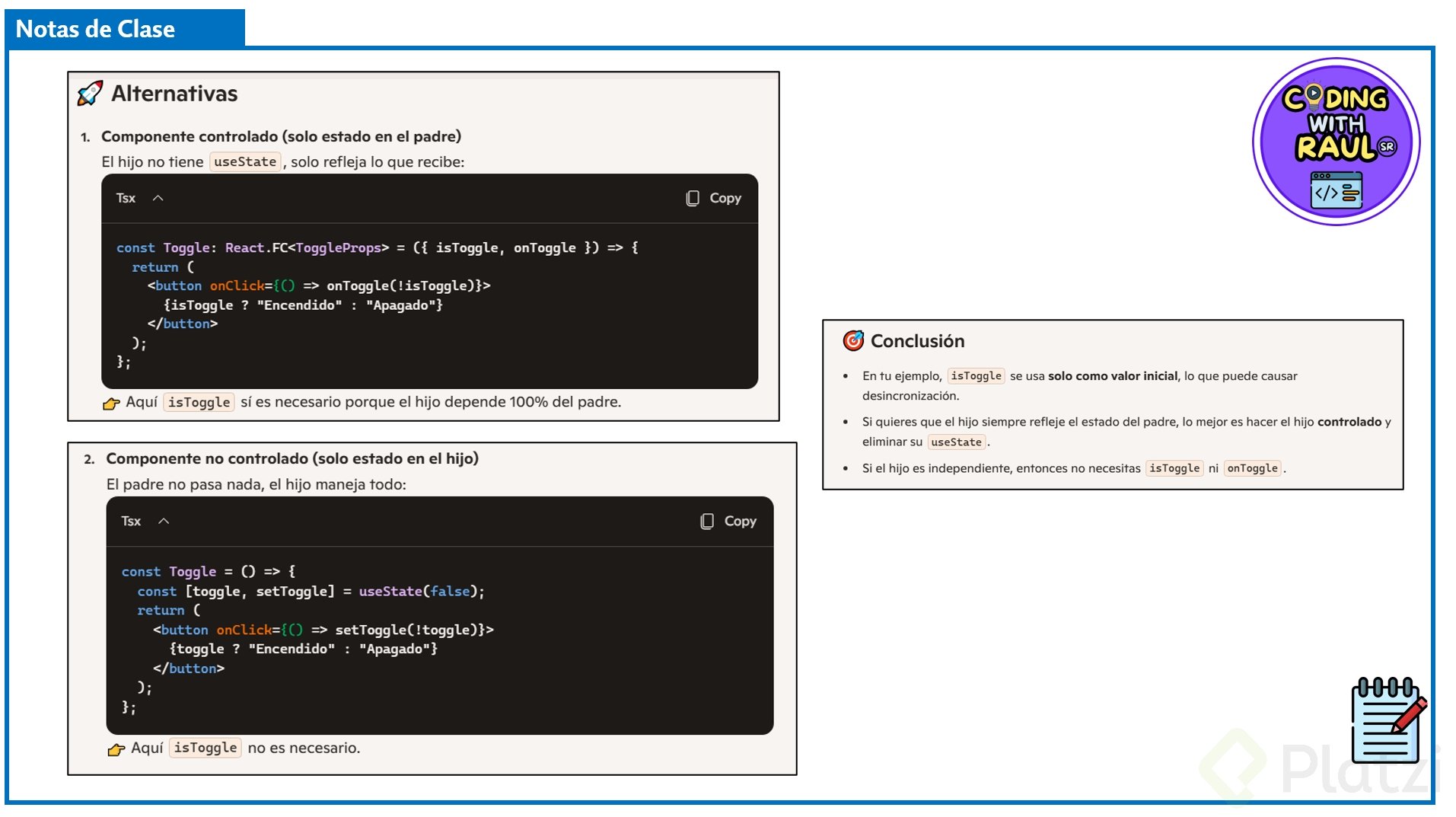Click the useState chip after "El hijo no tiene"

[245, 161]
